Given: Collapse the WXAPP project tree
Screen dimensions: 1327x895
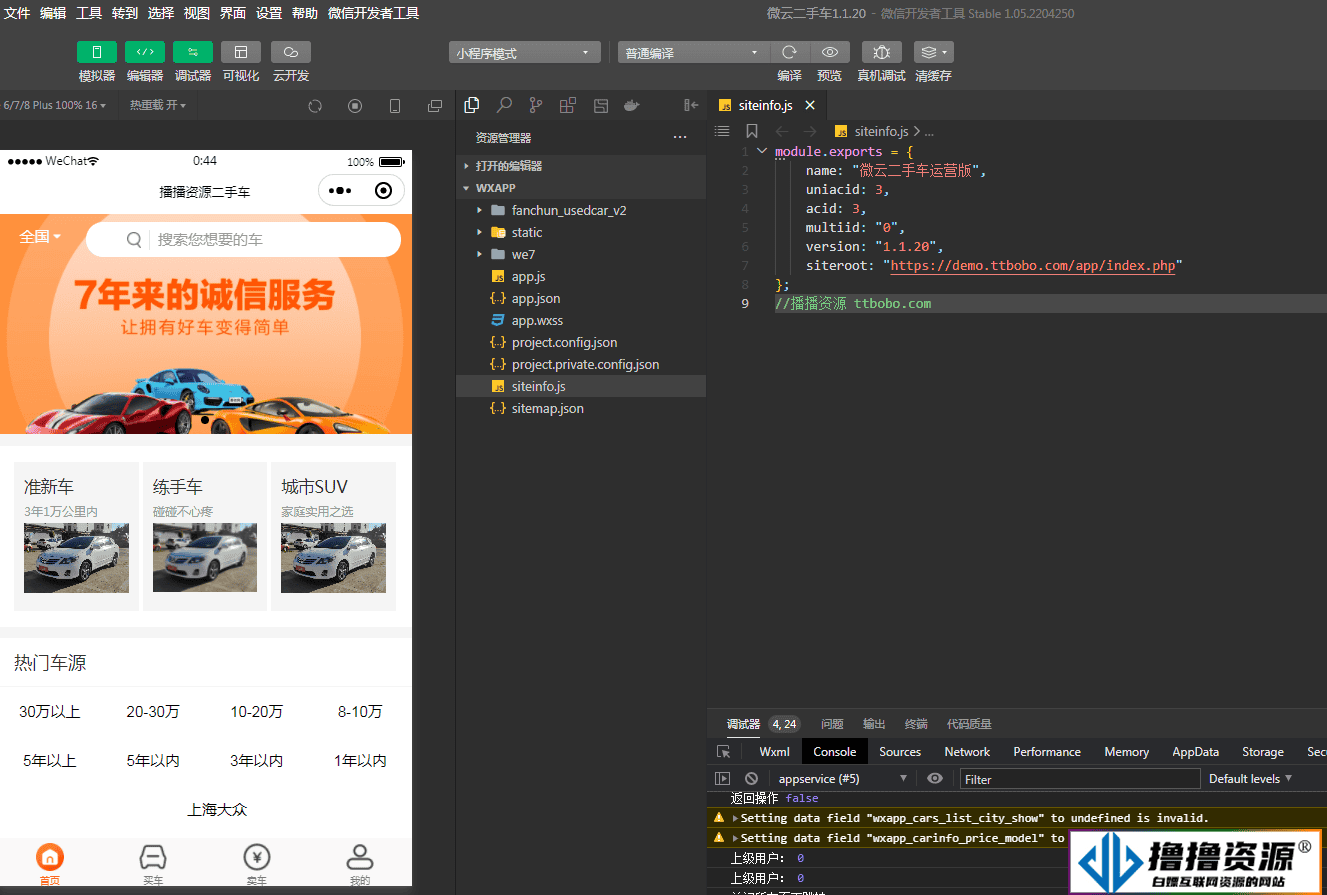Looking at the screenshot, I should (x=581, y=188).
